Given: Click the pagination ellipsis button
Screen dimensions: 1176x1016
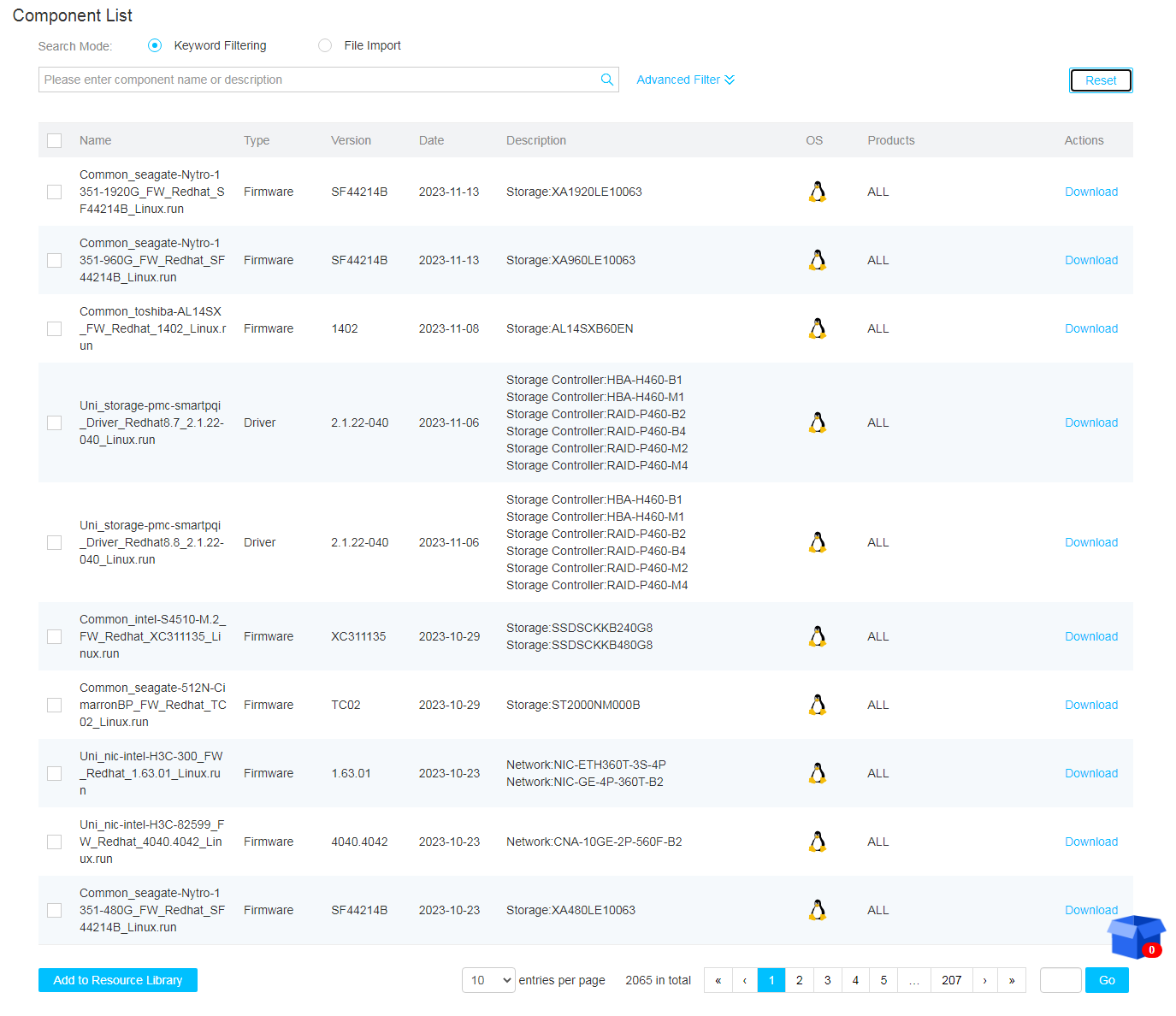Looking at the screenshot, I should pyautogui.click(x=914, y=980).
